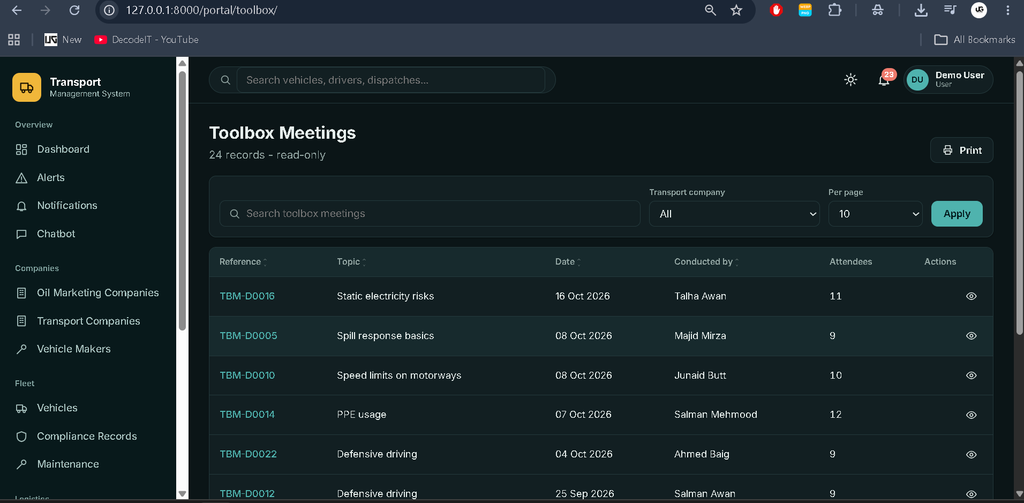Open the TBM-D0005 reference link
This screenshot has height=503, width=1024.
[x=248, y=336]
